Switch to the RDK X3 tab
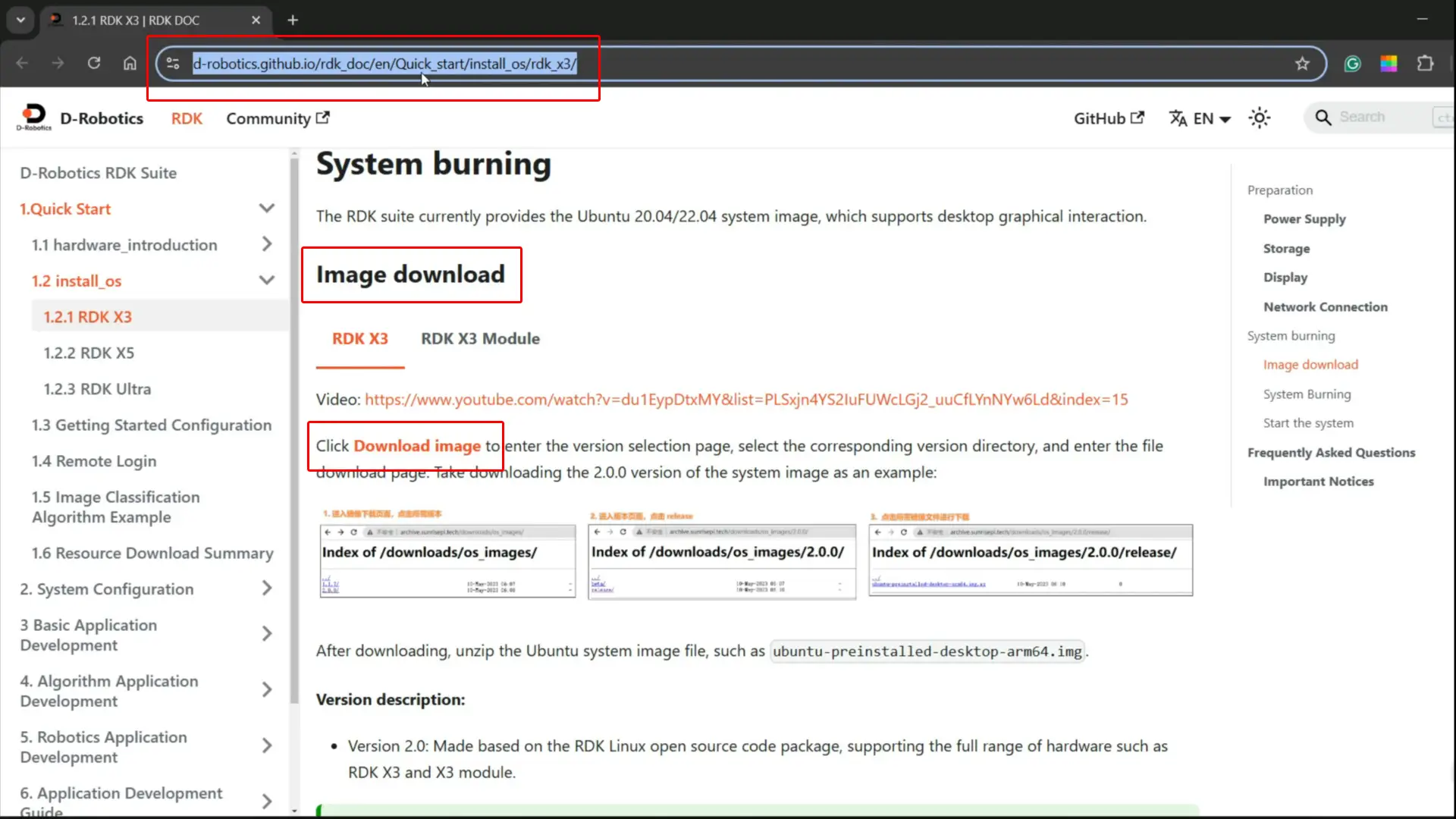1456x819 pixels. (360, 339)
